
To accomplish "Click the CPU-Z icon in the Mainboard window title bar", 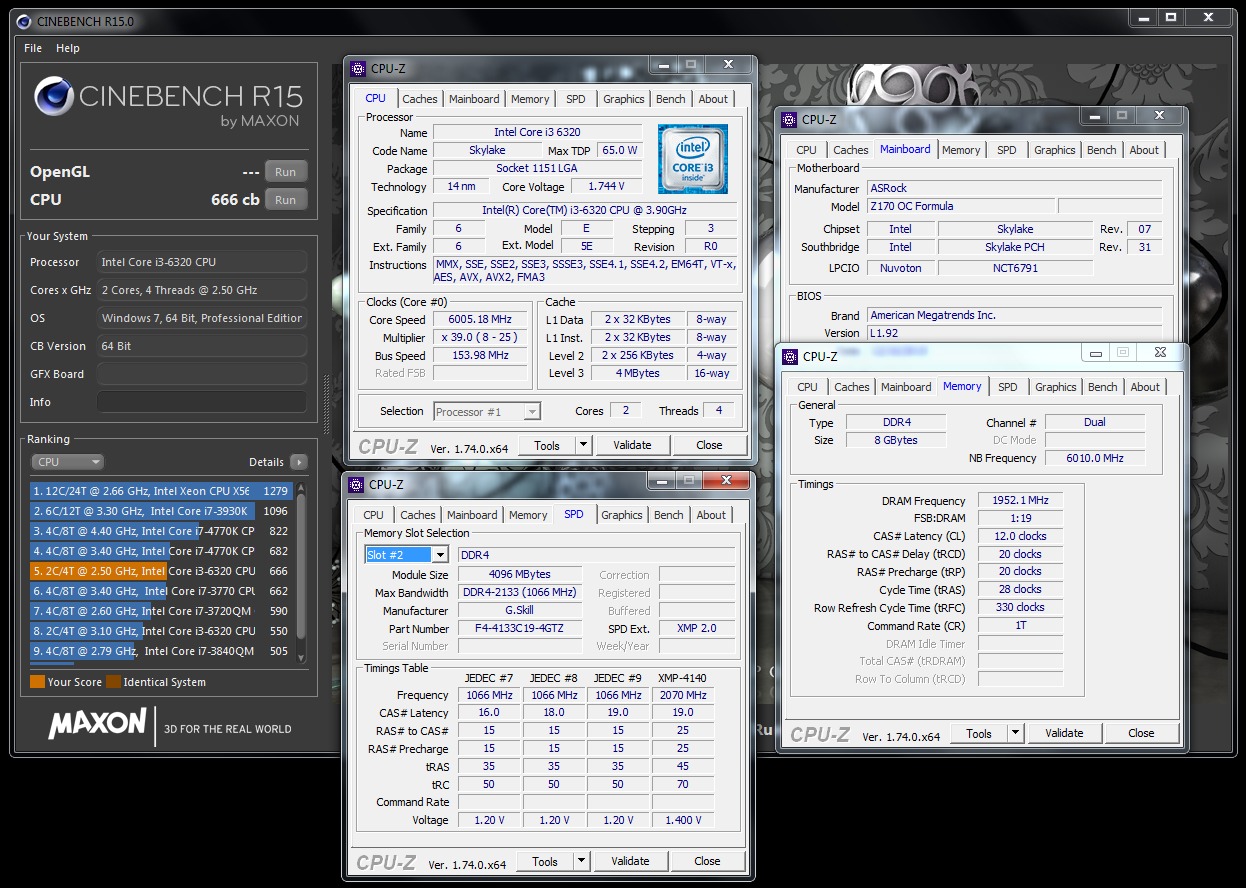I will (x=788, y=119).
